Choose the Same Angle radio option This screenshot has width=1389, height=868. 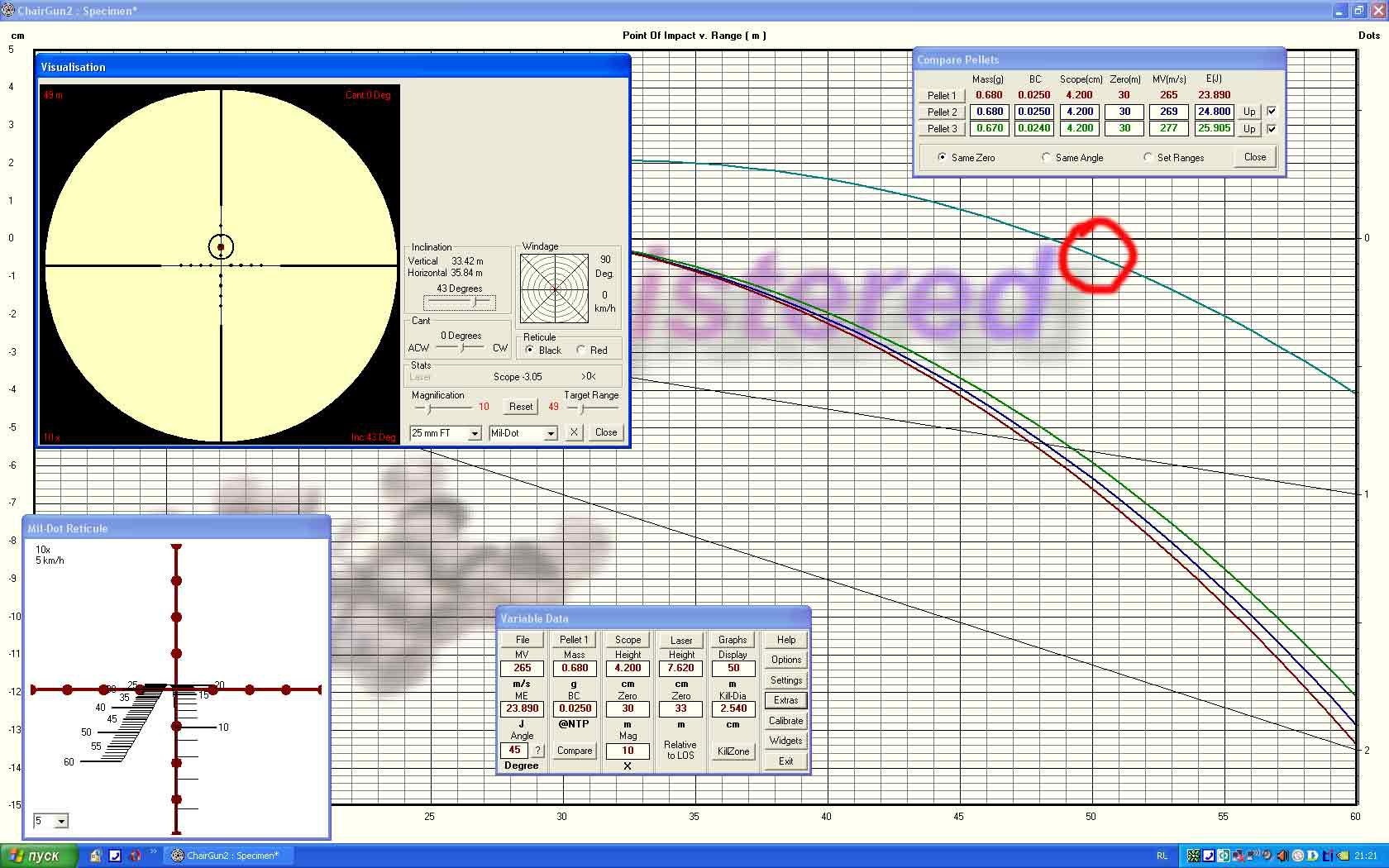tap(1047, 157)
